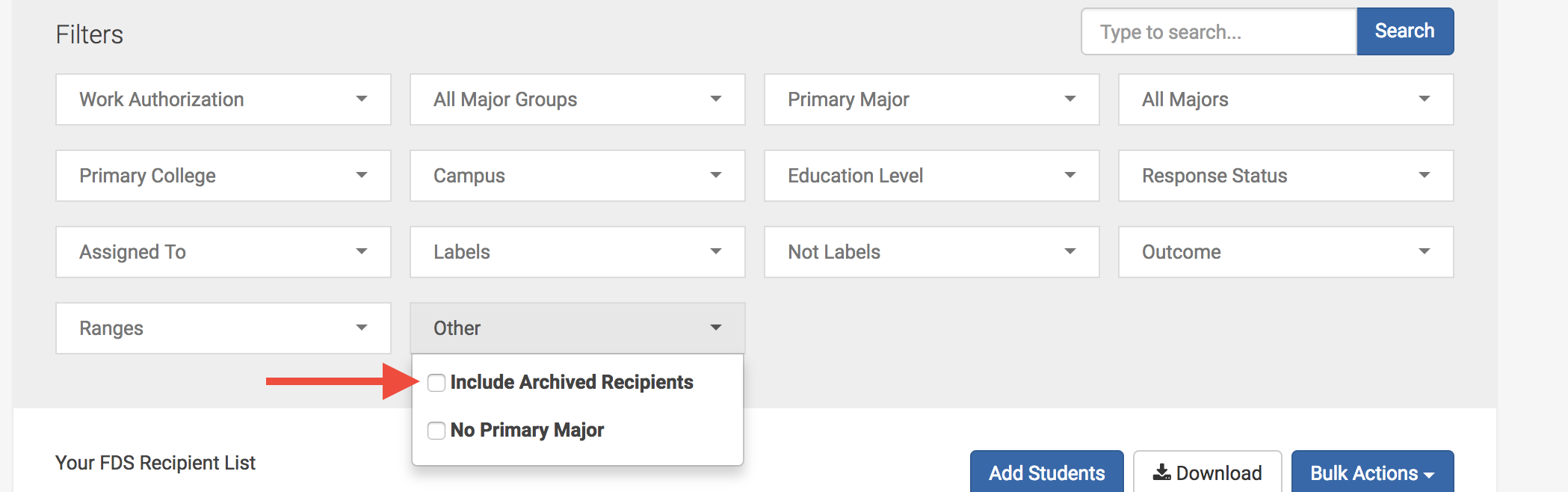
Task: Expand the Education Level filter
Action: pyautogui.click(x=932, y=176)
